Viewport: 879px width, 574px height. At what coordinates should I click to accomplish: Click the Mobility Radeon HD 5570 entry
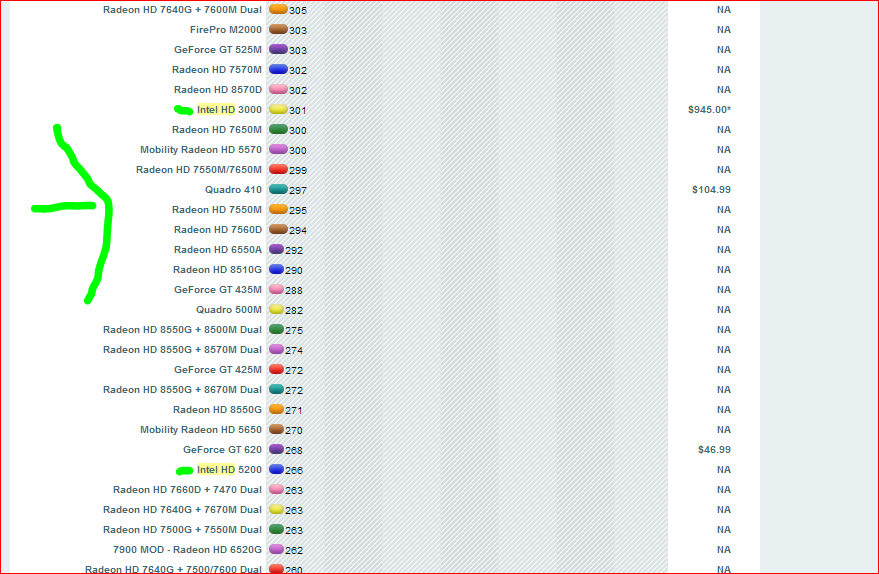201,150
